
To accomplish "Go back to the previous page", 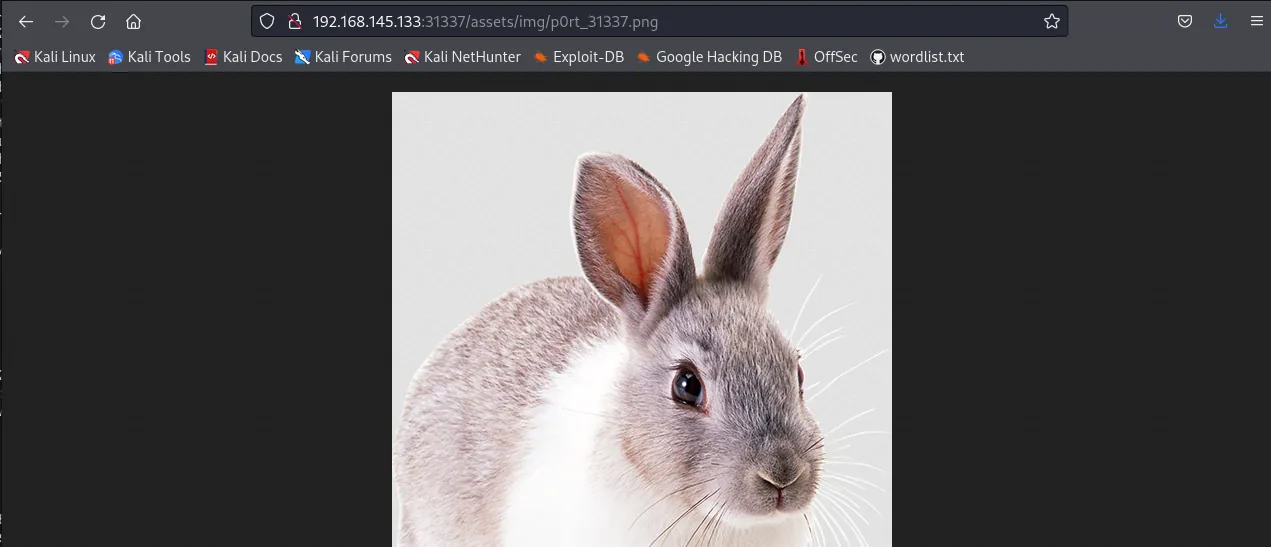I will [x=26, y=21].
